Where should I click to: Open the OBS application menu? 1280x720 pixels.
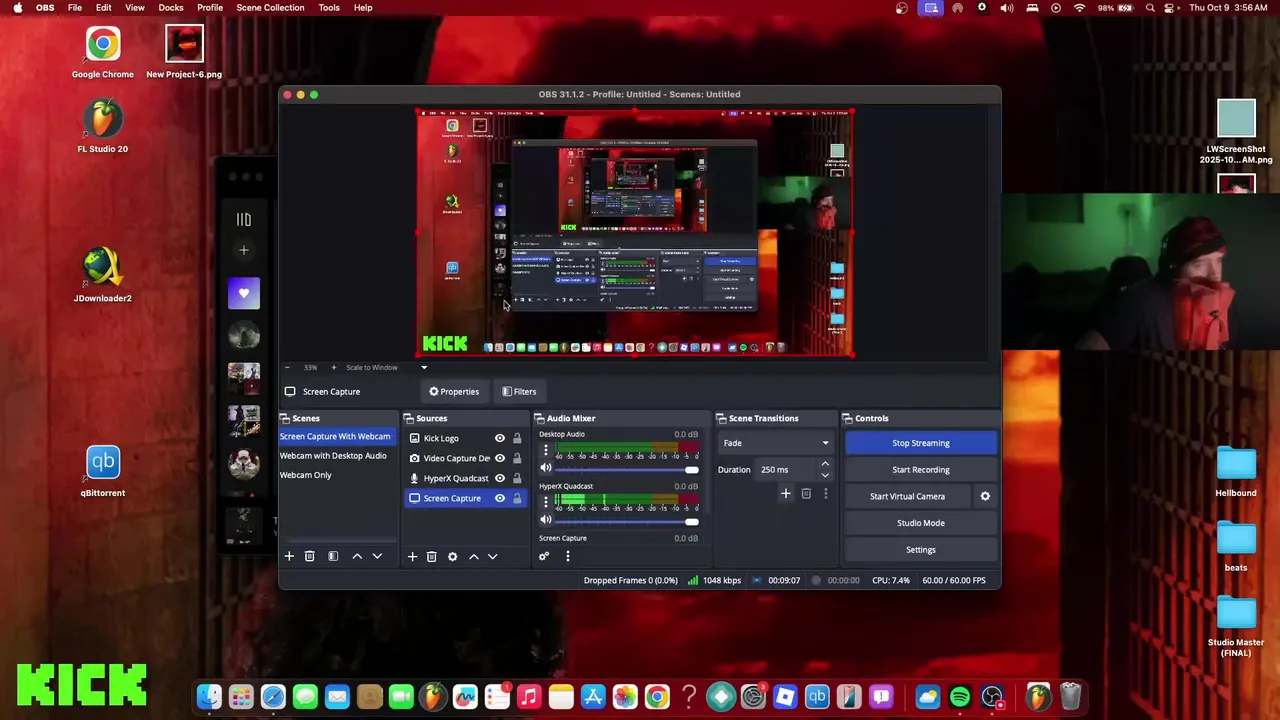point(45,7)
